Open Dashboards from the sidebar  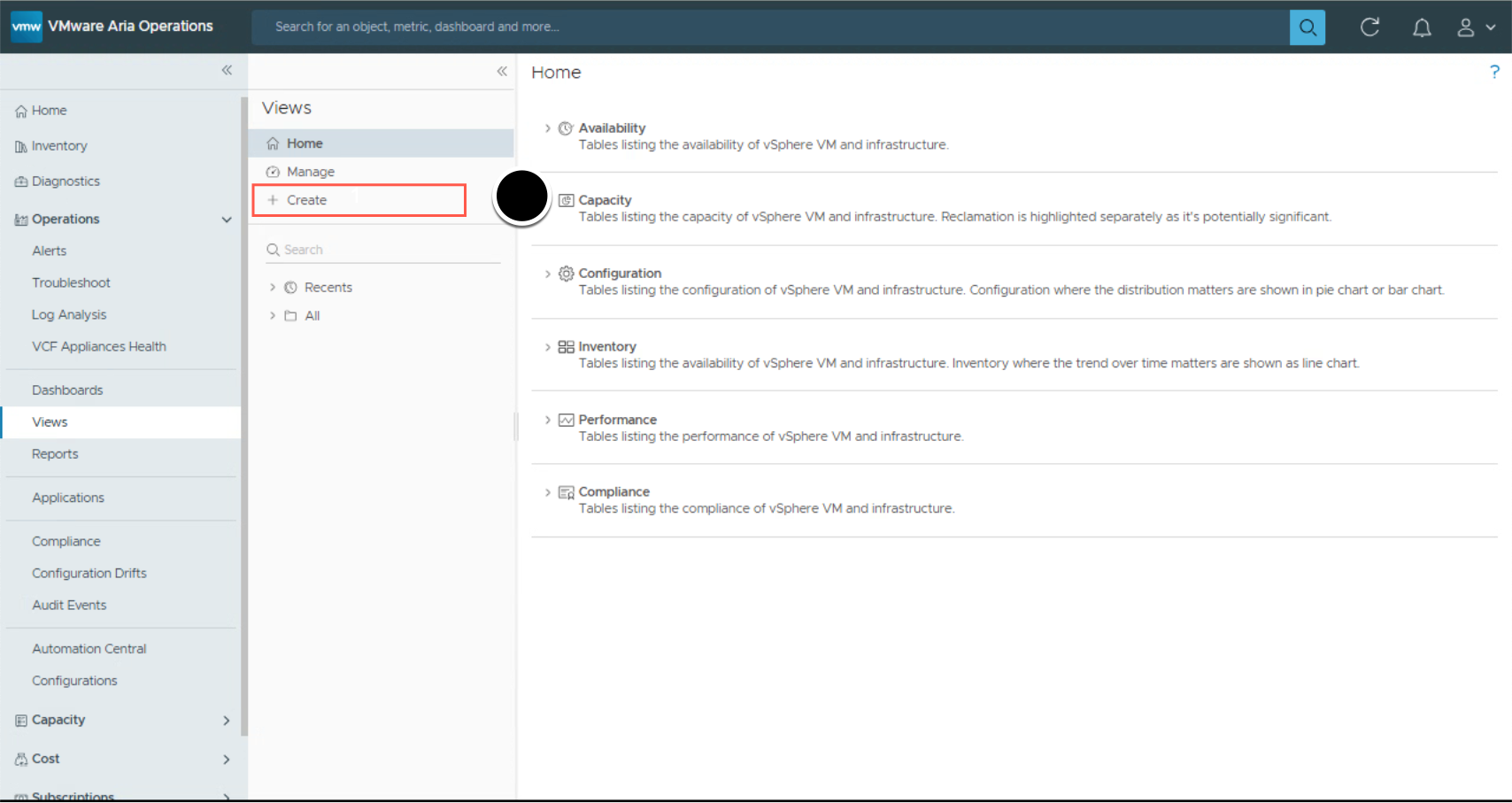(x=67, y=390)
